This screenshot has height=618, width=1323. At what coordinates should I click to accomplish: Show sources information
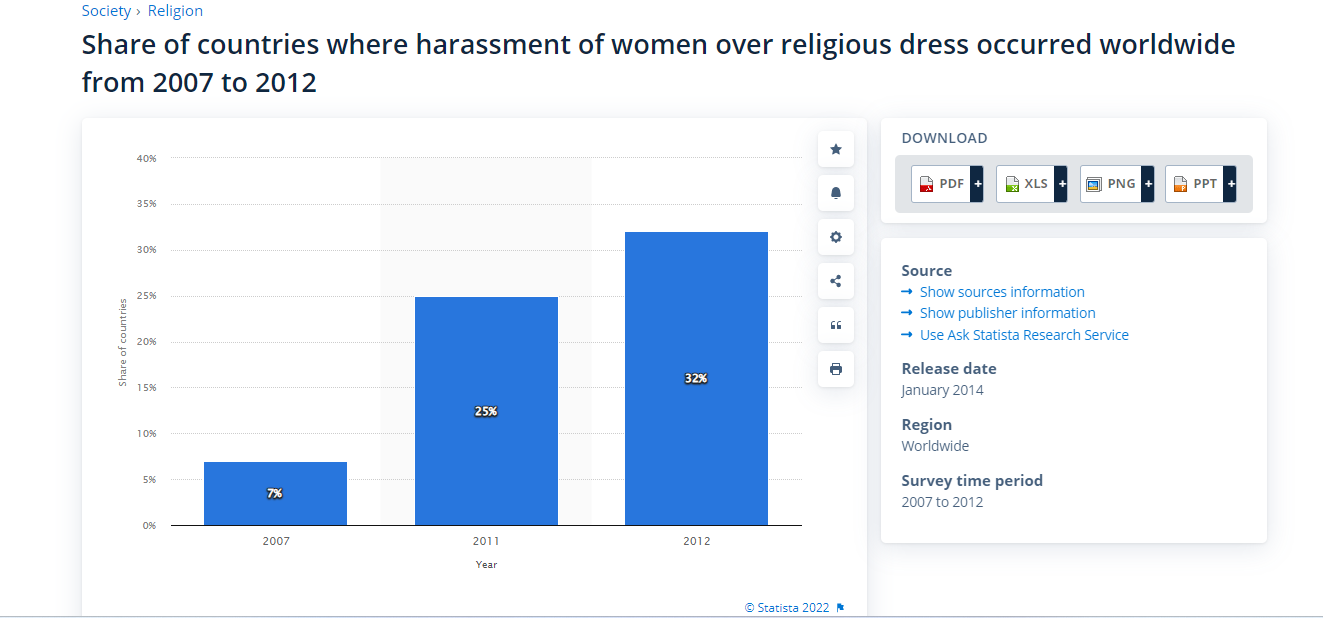(x=1001, y=292)
